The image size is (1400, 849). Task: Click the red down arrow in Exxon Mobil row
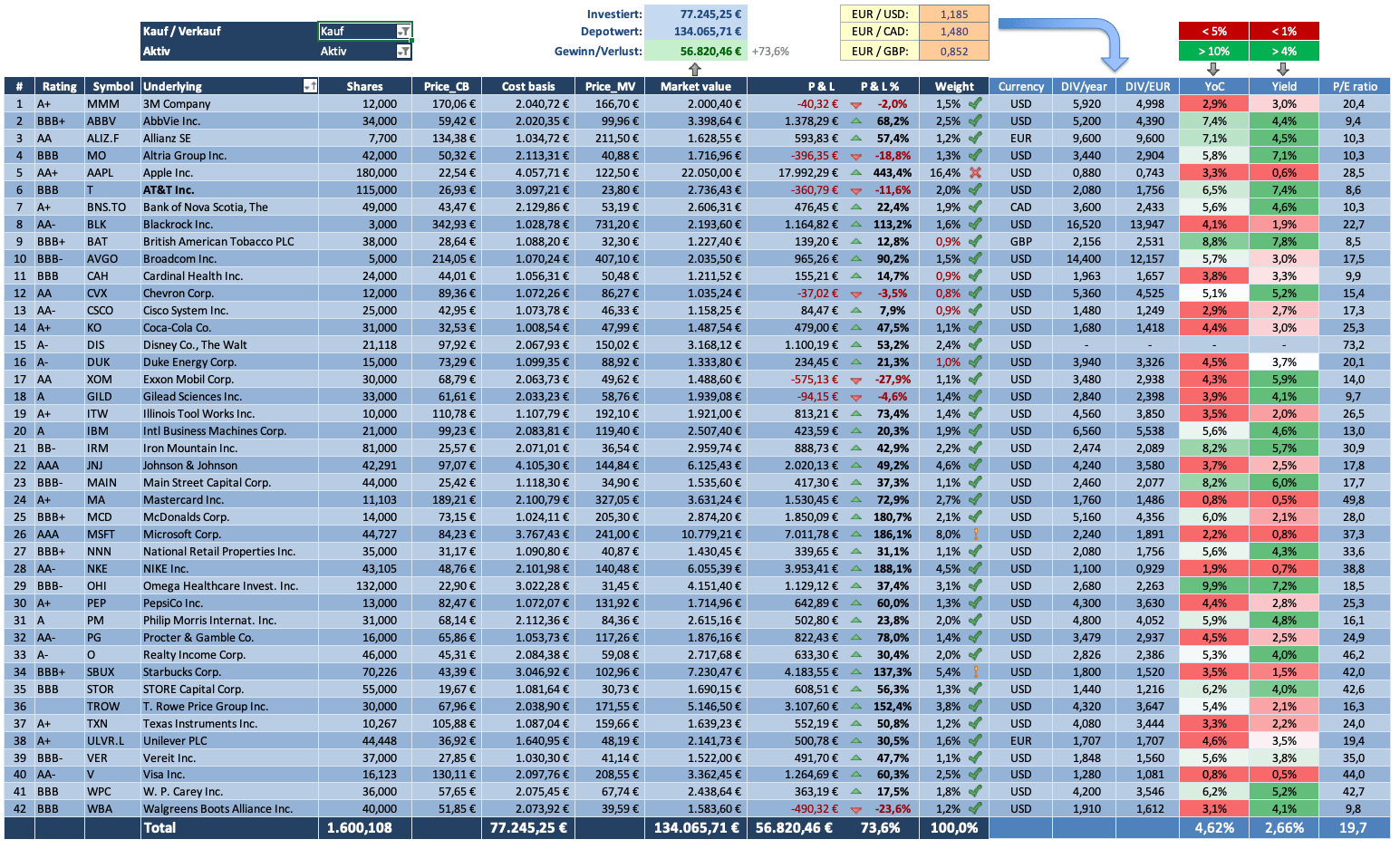click(856, 380)
